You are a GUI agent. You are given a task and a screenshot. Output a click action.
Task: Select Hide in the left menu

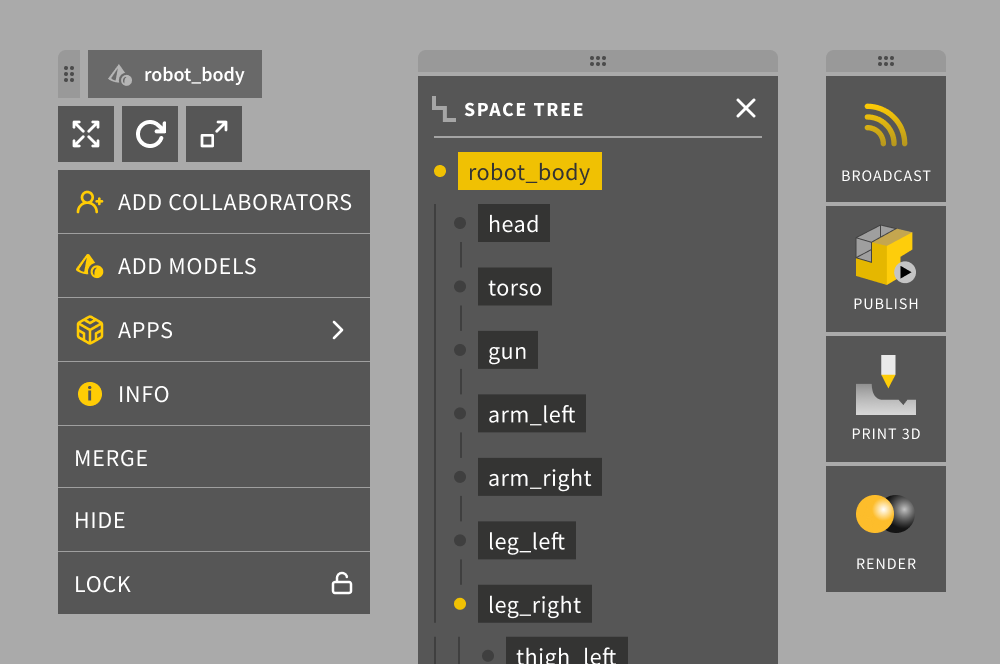(214, 520)
